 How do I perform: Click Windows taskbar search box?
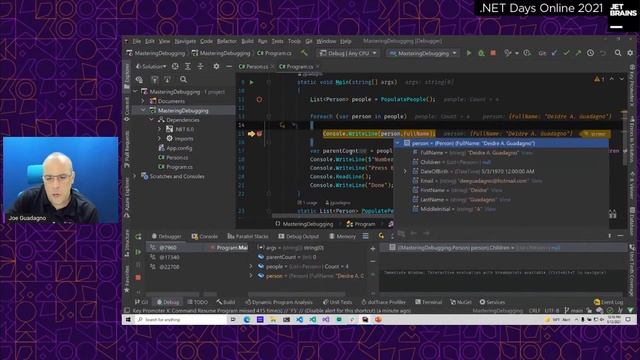coord(180,320)
